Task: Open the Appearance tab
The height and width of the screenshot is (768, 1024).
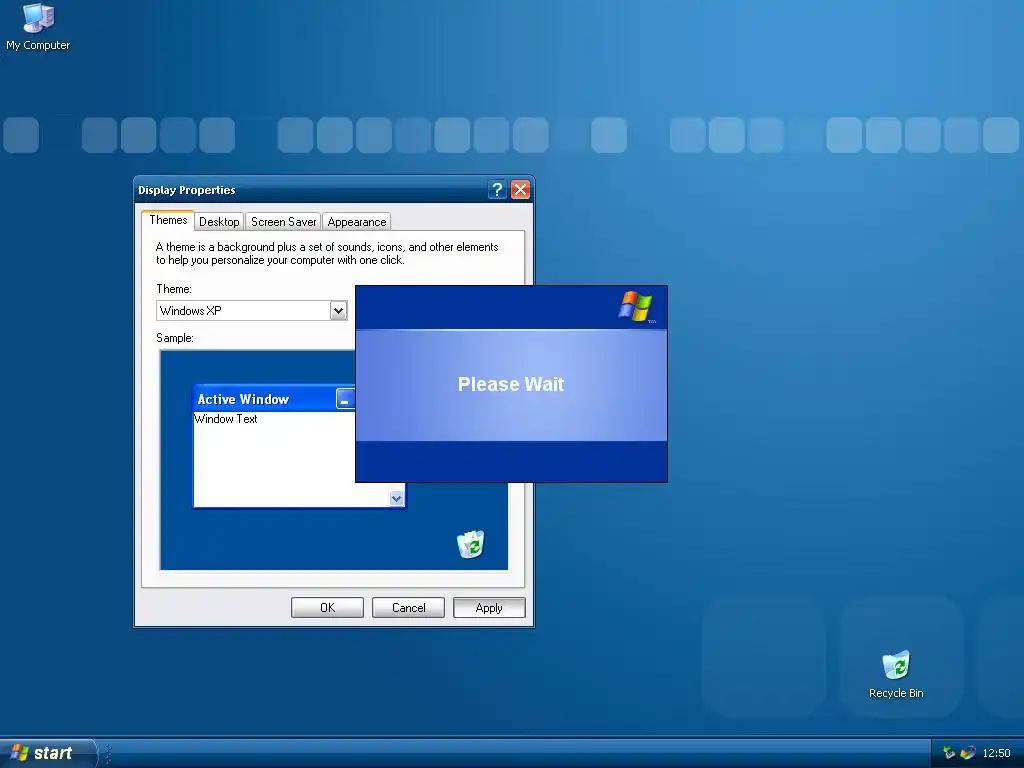Action: tap(357, 221)
